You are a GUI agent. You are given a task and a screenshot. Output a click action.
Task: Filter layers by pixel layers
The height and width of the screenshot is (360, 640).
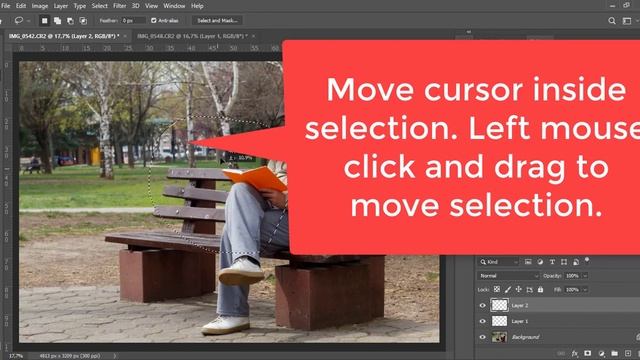coord(528,262)
